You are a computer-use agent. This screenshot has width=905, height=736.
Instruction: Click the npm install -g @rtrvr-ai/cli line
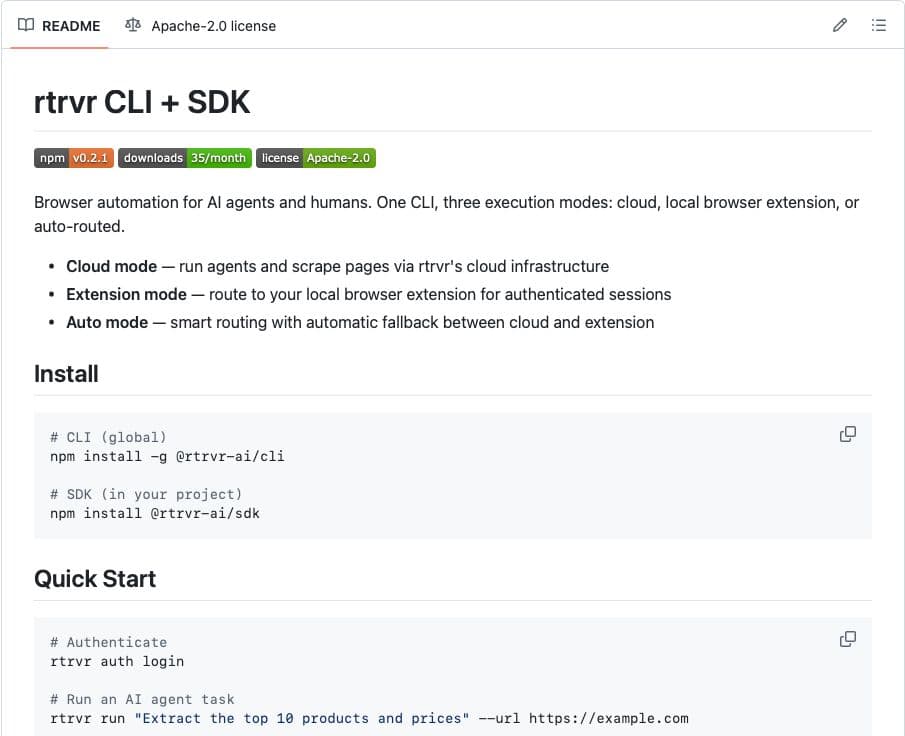(x=167, y=457)
